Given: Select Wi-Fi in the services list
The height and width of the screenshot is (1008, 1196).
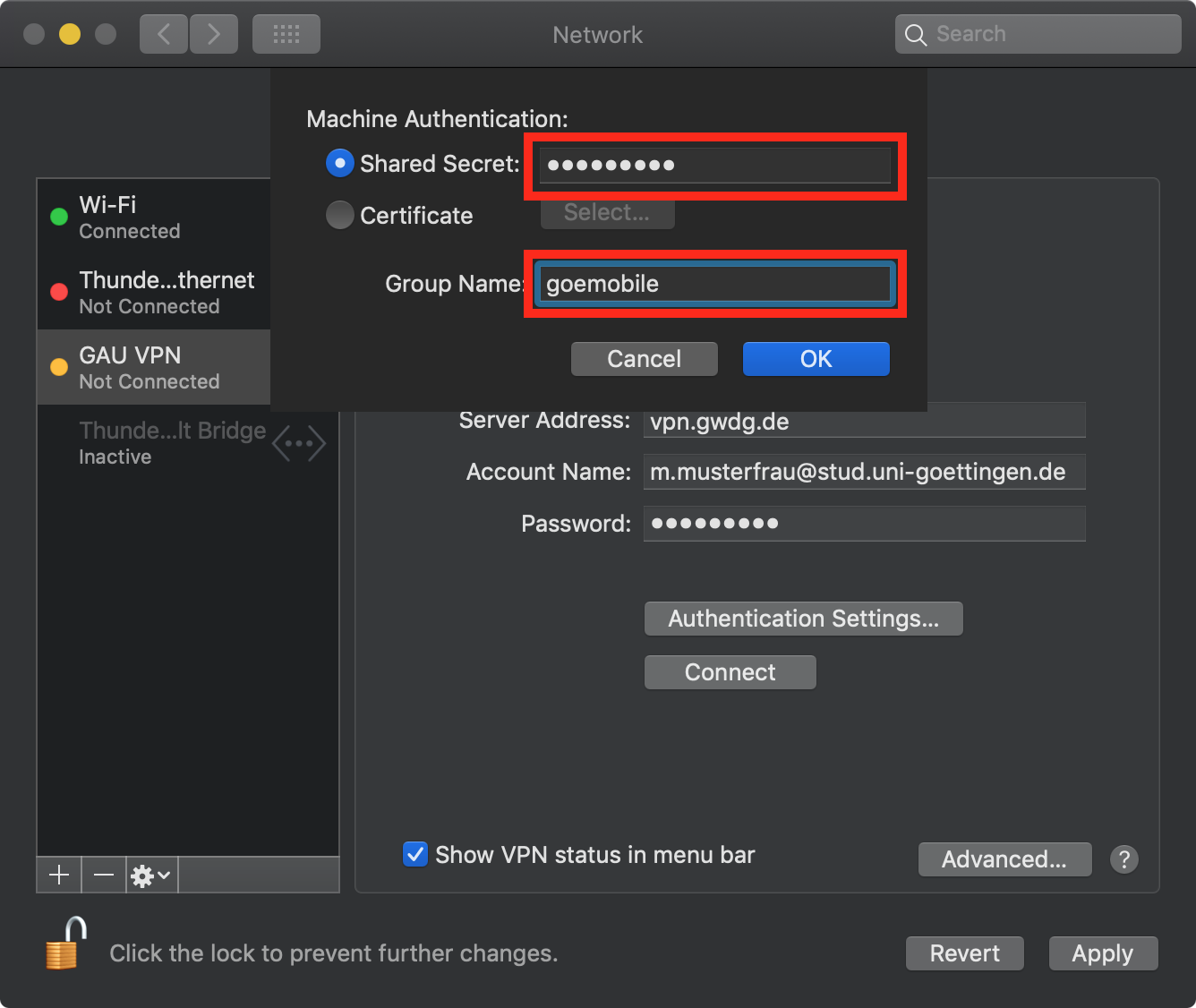Looking at the screenshot, I should pyautogui.click(x=154, y=217).
